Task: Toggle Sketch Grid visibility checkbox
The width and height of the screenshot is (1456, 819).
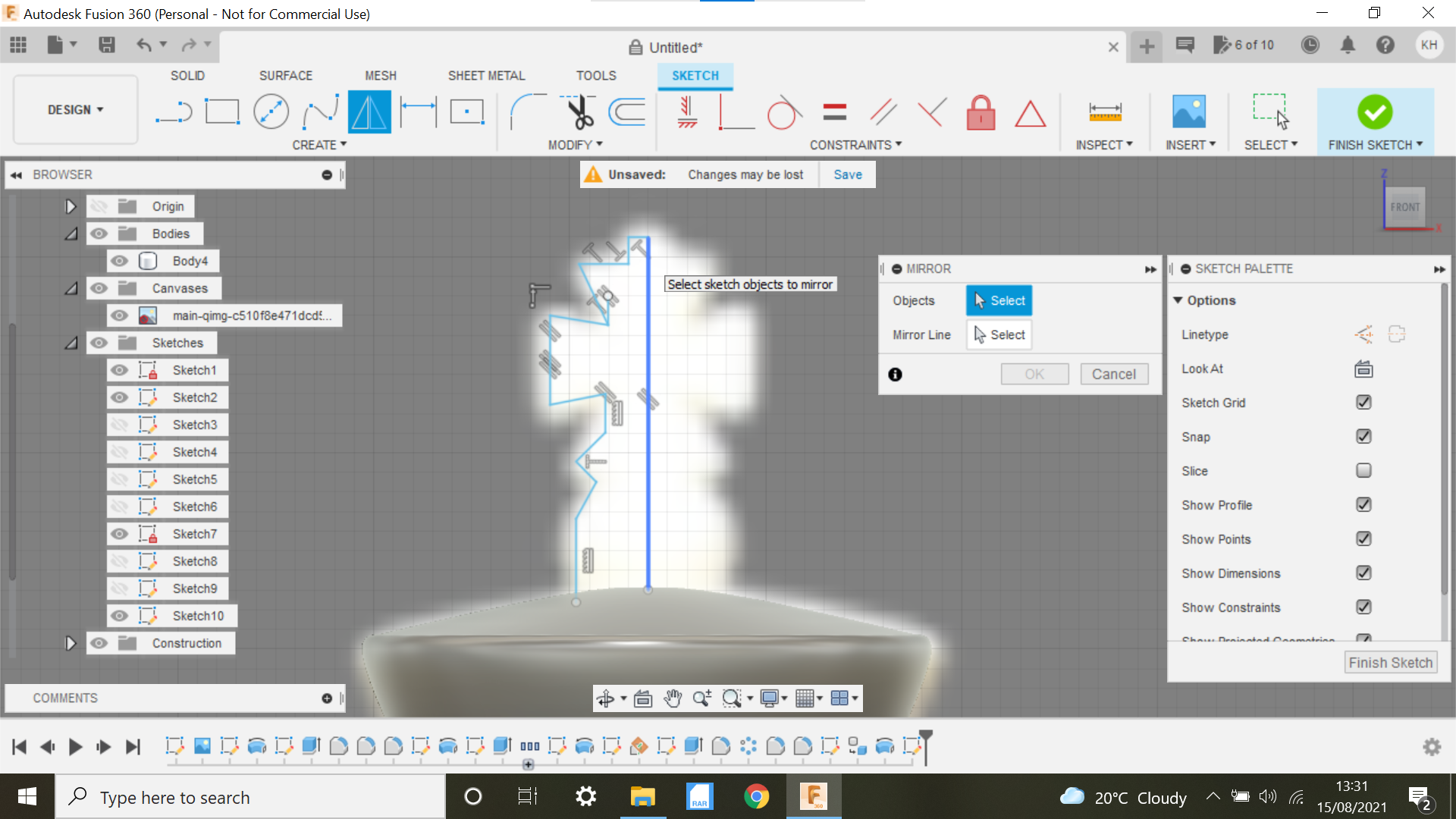Action: click(x=1363, y=402)
